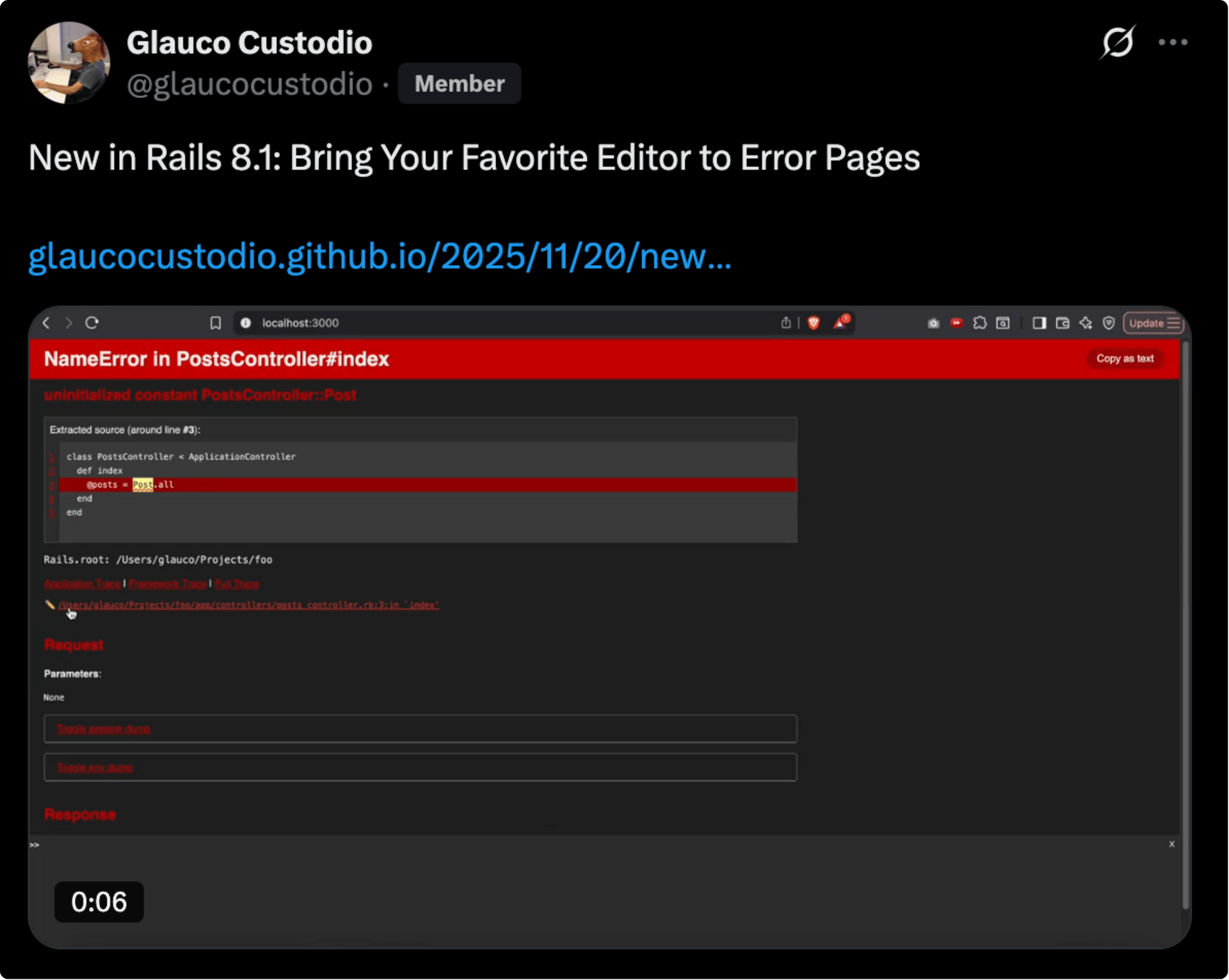Toggle session dump section
The height and width of the screenshot is (980, 1229).
pyautogui.click(x=103, y=729)
